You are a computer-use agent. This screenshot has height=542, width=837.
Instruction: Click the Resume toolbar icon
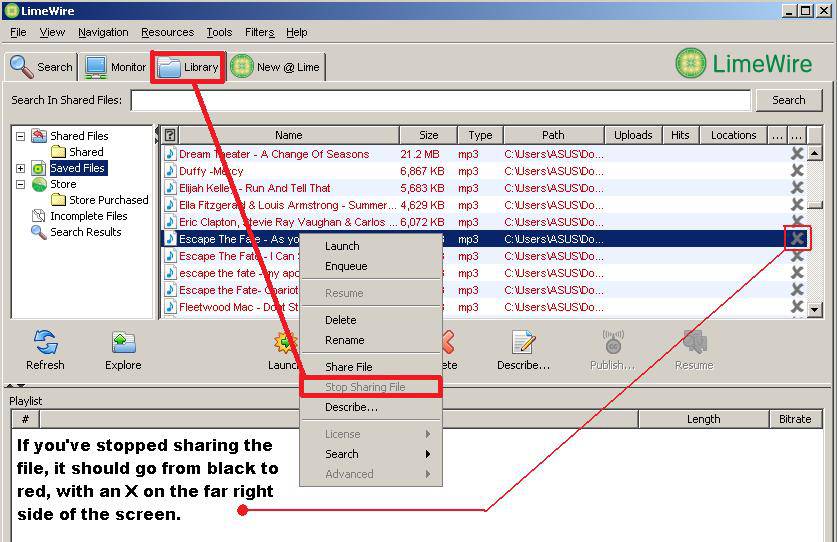pos(694,343)
